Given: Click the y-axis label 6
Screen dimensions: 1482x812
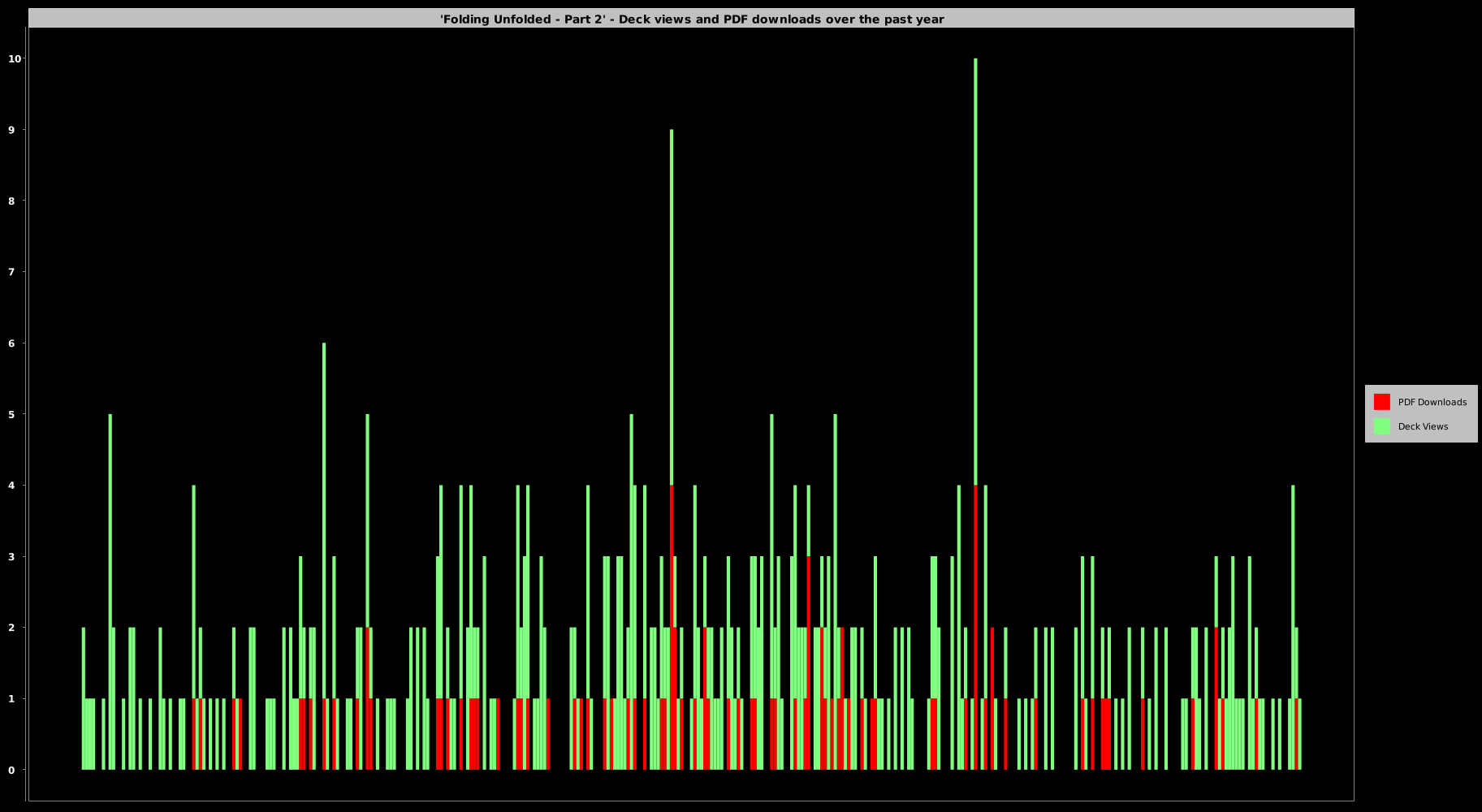Looking at the screenshot, I should (11, 343).
